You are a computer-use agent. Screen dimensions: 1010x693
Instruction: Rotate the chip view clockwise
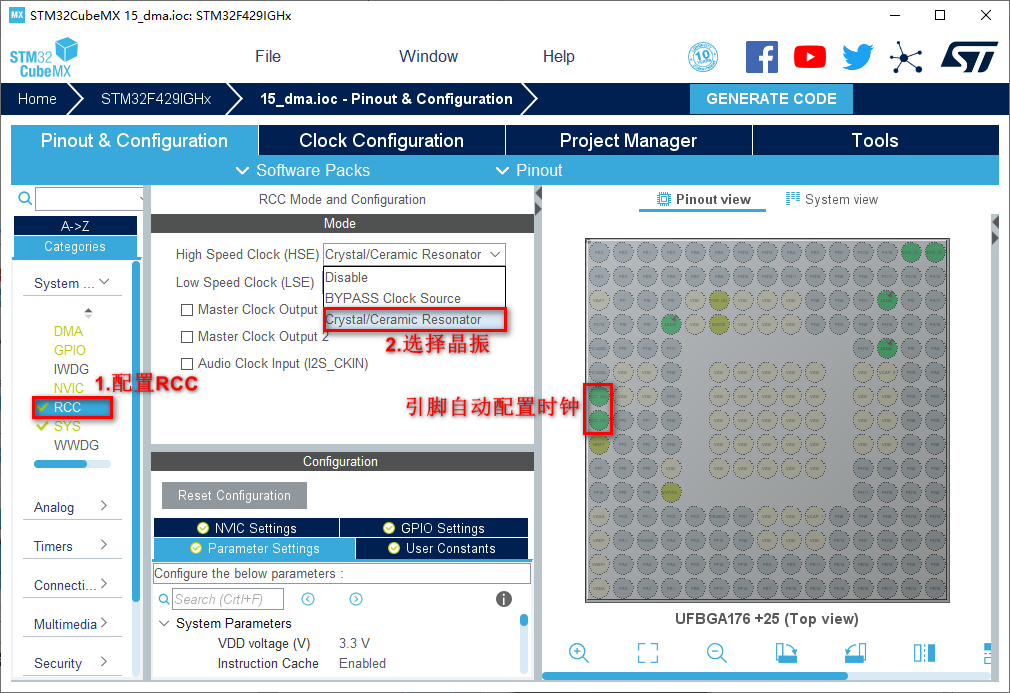pos(786,653)
